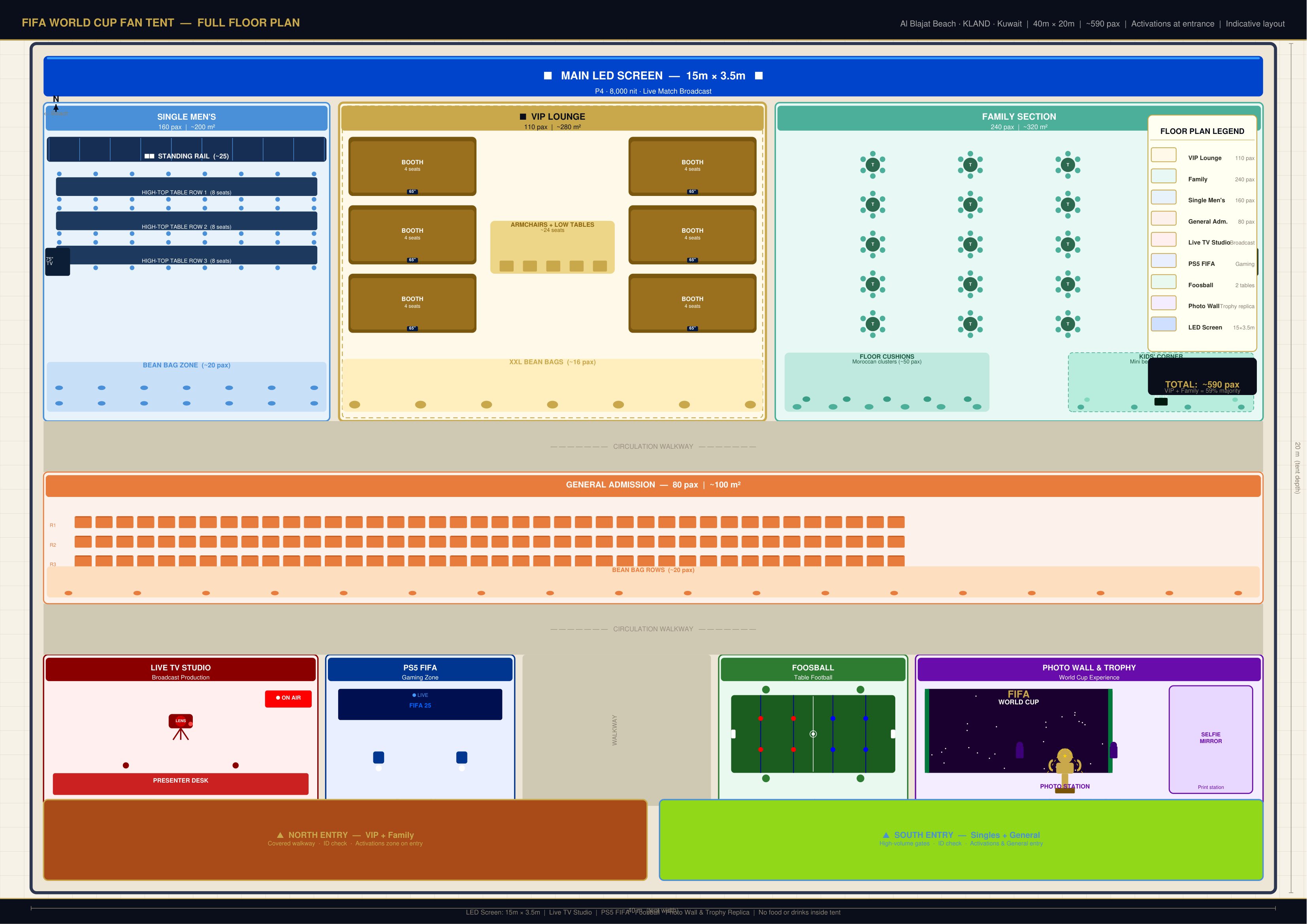This screenshot has width=1307, height=924.
Task: Click the triangle icon before NORTH ENTRY
Action: [279, 835]
